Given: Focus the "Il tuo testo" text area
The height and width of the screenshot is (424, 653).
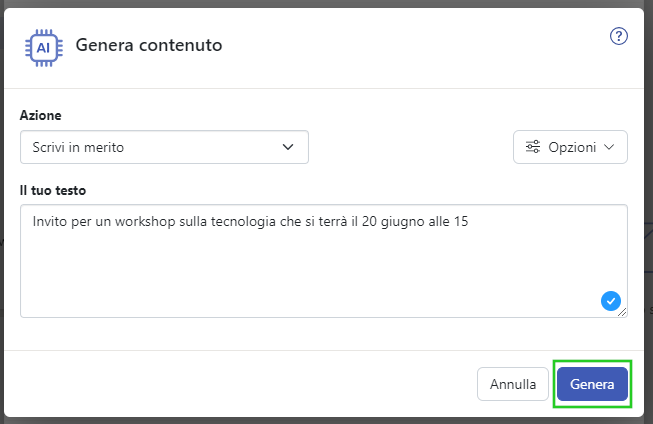Looking at the screenshot, I should coord(324,261).
